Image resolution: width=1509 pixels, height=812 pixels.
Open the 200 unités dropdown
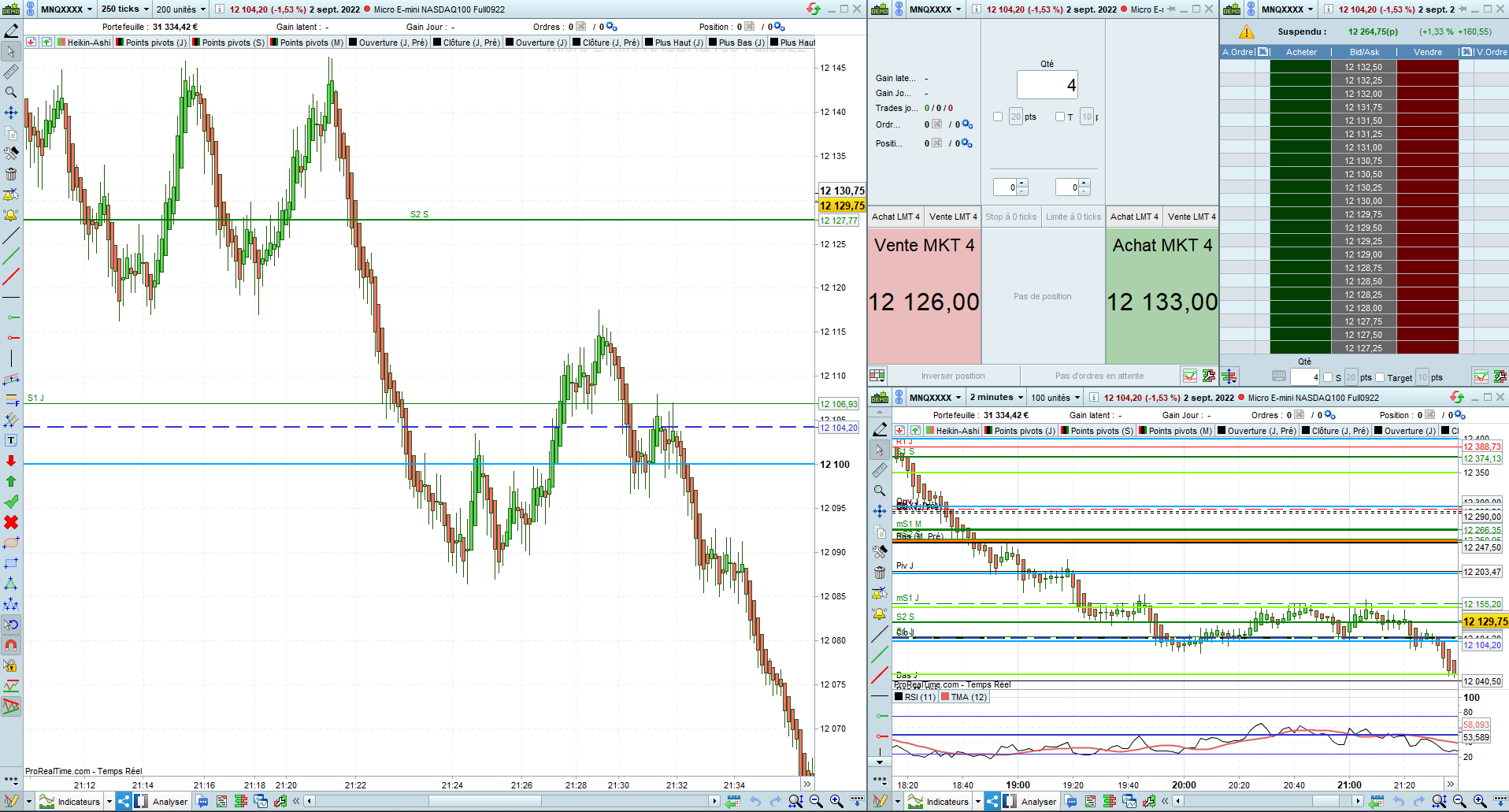point(180,9)
